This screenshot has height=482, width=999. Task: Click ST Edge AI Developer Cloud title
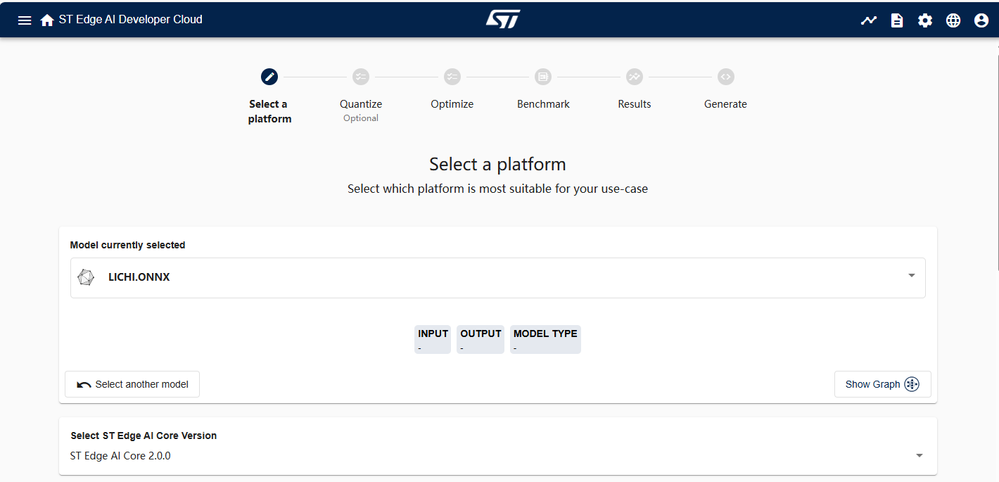[x=130, y=20]
